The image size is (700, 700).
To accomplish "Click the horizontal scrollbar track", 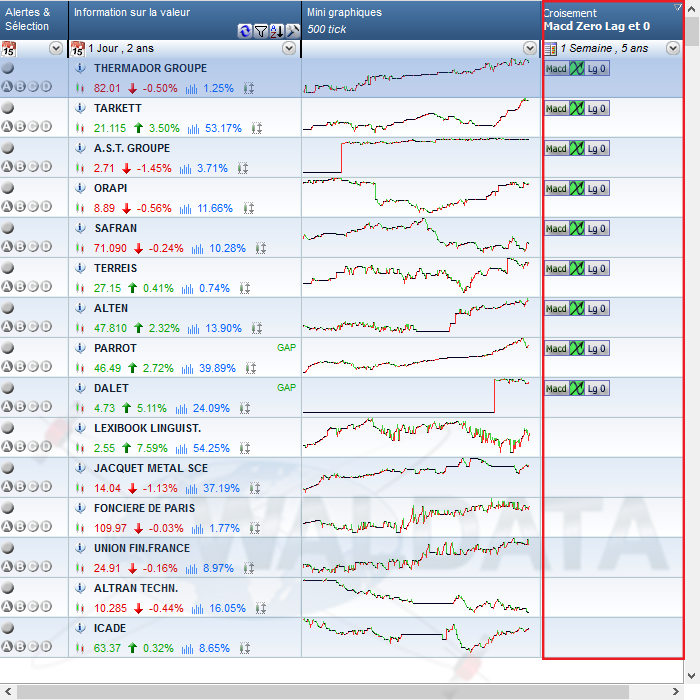I will pyautogui.click(x=342, y=692).
